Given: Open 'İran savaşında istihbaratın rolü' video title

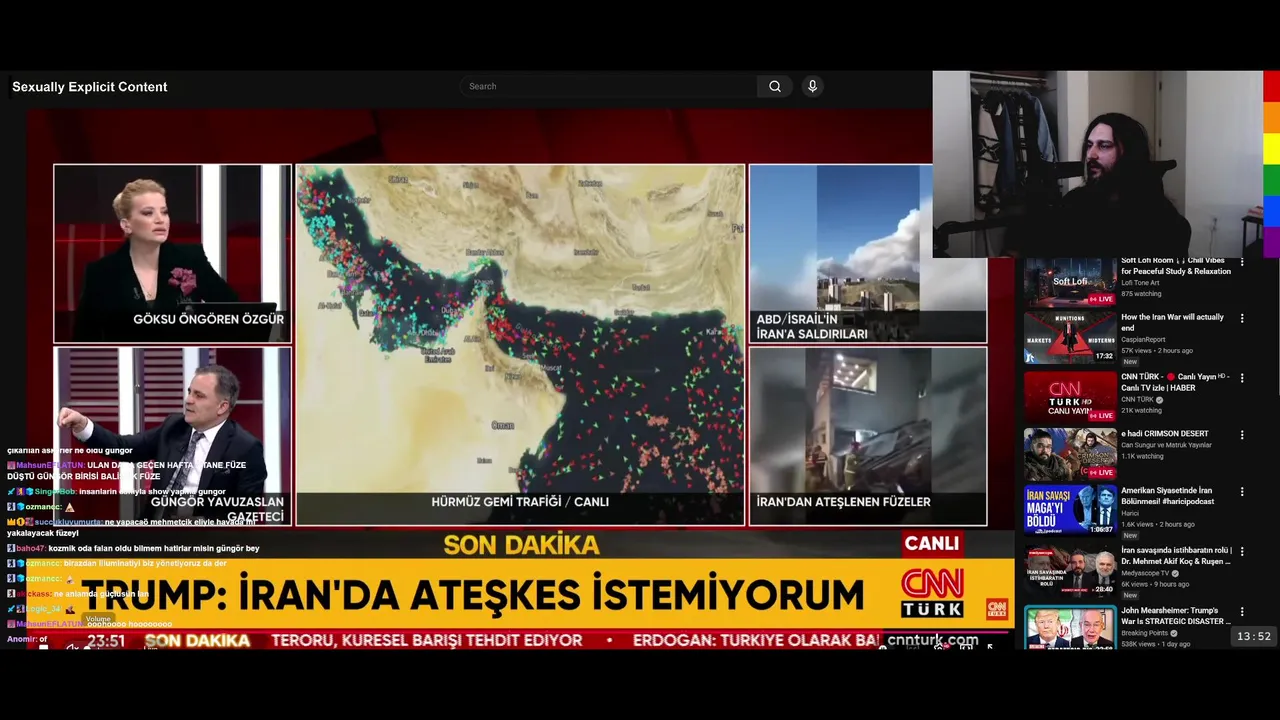Looking at the screenshot, I should click(1176, 556).
